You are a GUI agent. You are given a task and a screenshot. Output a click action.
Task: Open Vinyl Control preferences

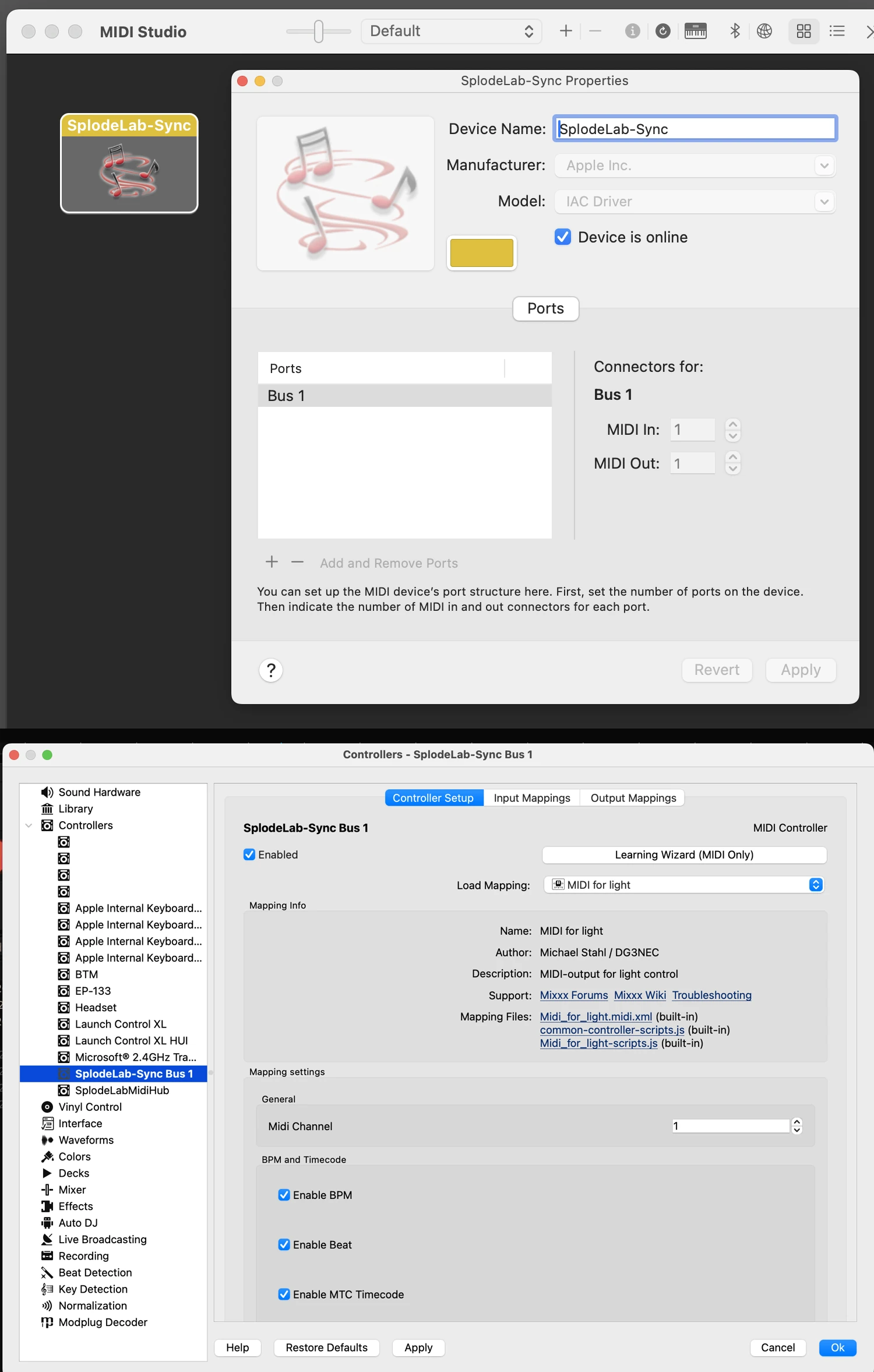click(x=90, y=1107)
